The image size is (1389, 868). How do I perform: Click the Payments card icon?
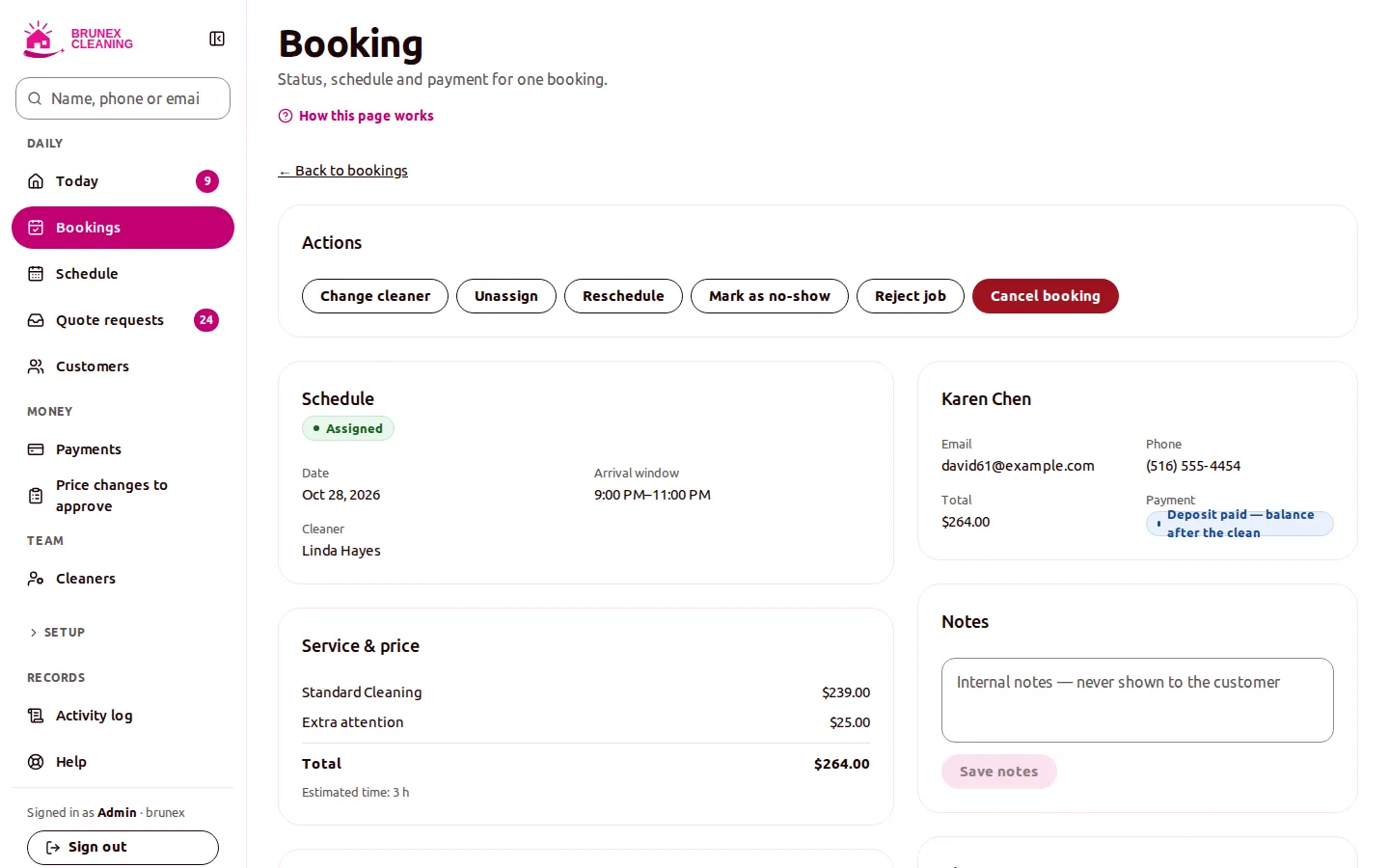(36, 449)
